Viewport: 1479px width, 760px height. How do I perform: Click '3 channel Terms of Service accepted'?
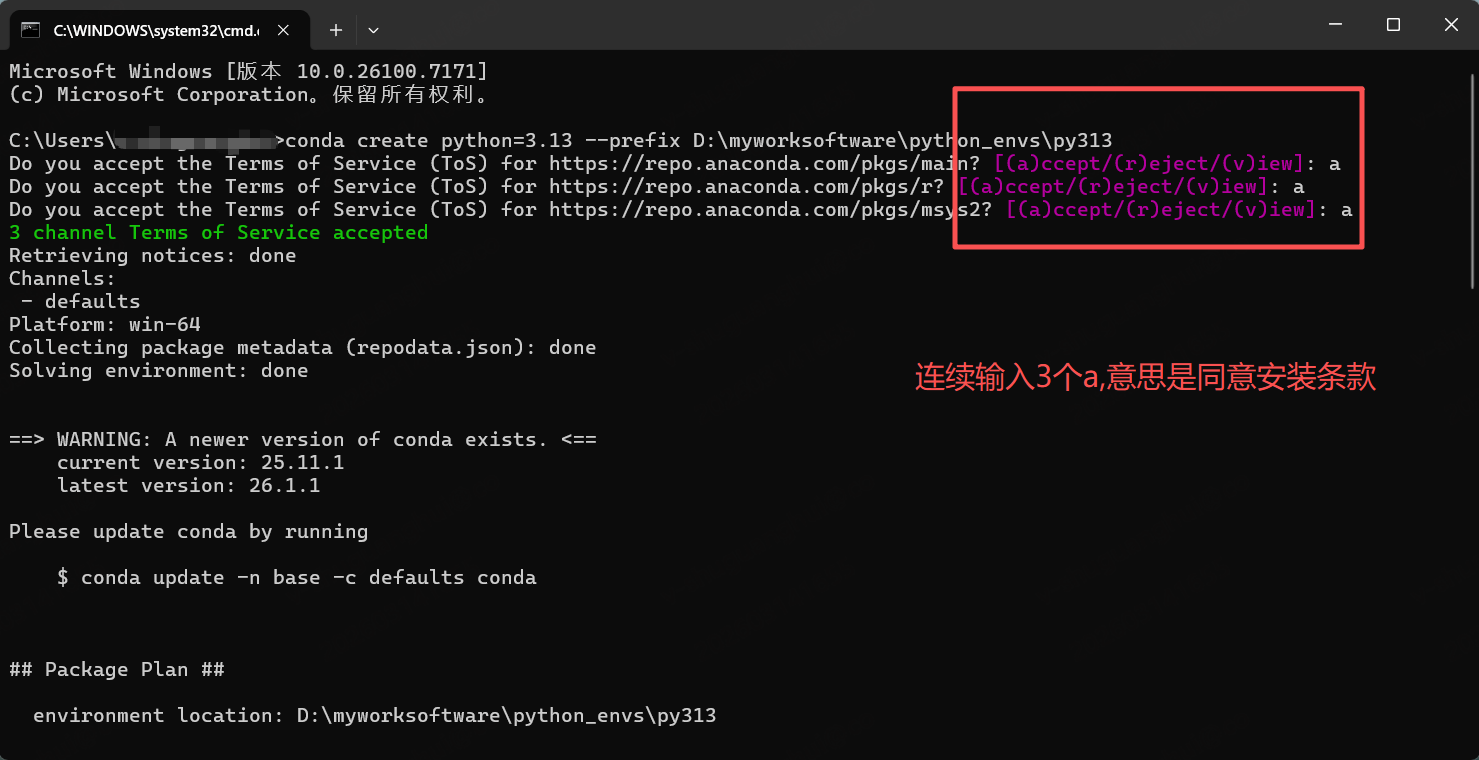point(219,232)
